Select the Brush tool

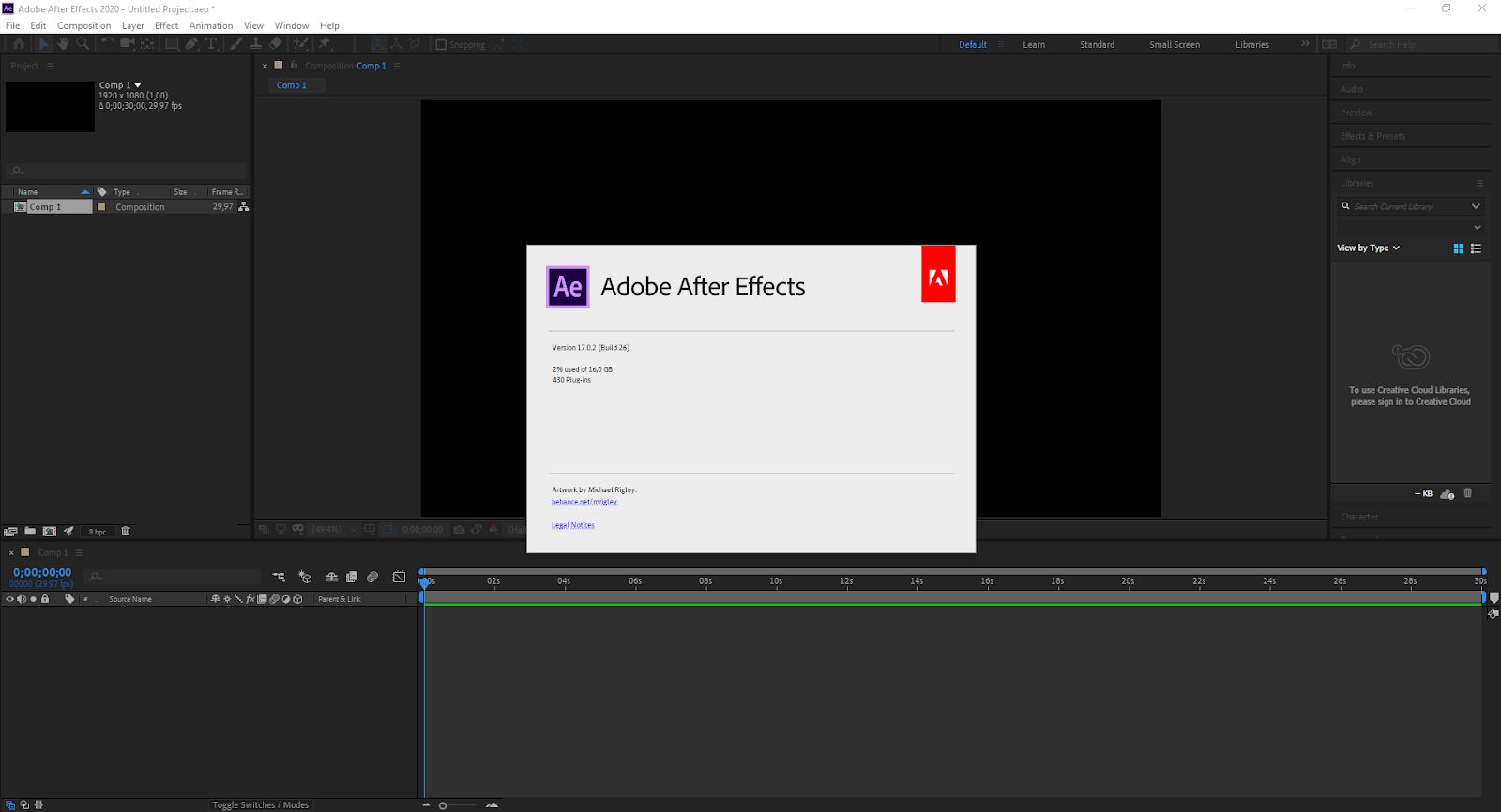click(x=236, y=43)
